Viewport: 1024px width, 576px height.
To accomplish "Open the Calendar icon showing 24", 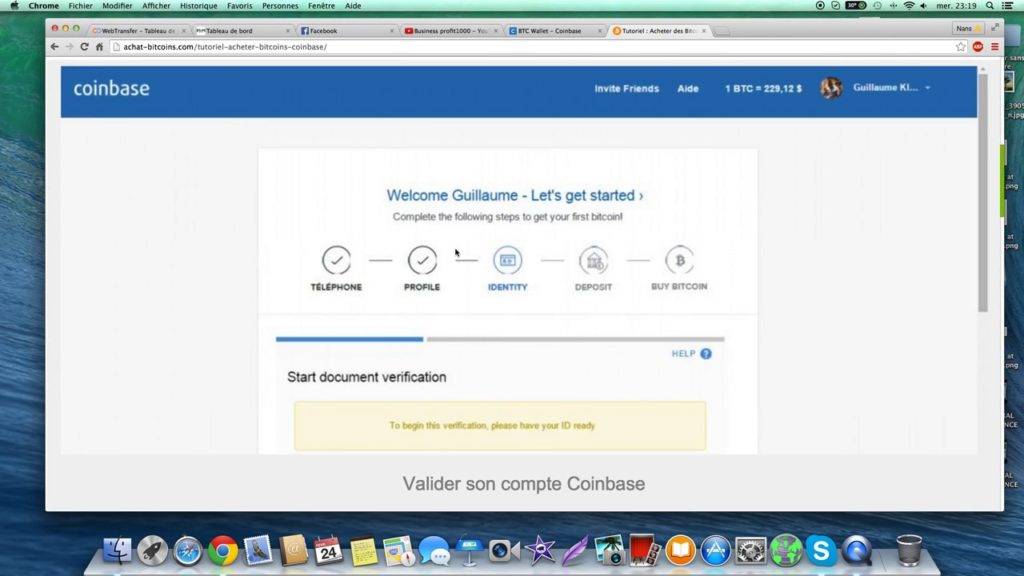I will pos(328,551).
